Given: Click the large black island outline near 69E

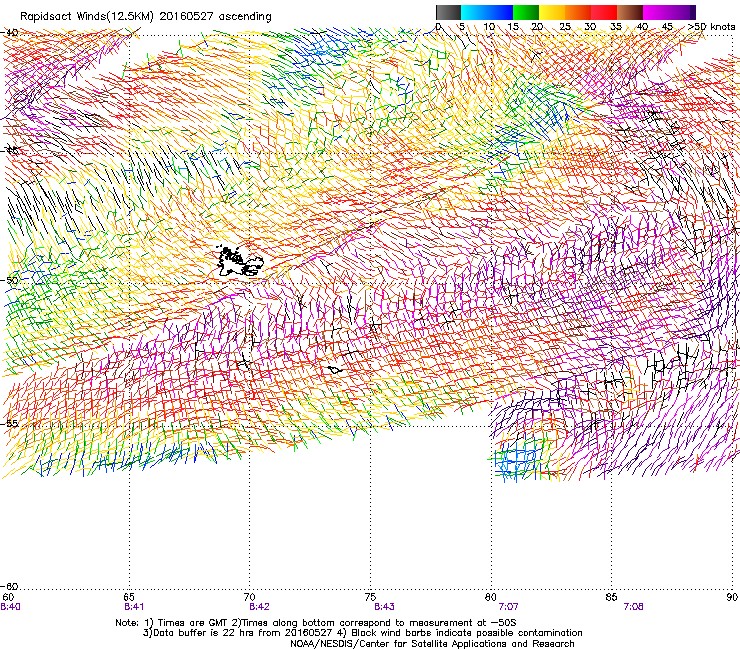Looking at the screenshot, I should click(x=240, y=262).
